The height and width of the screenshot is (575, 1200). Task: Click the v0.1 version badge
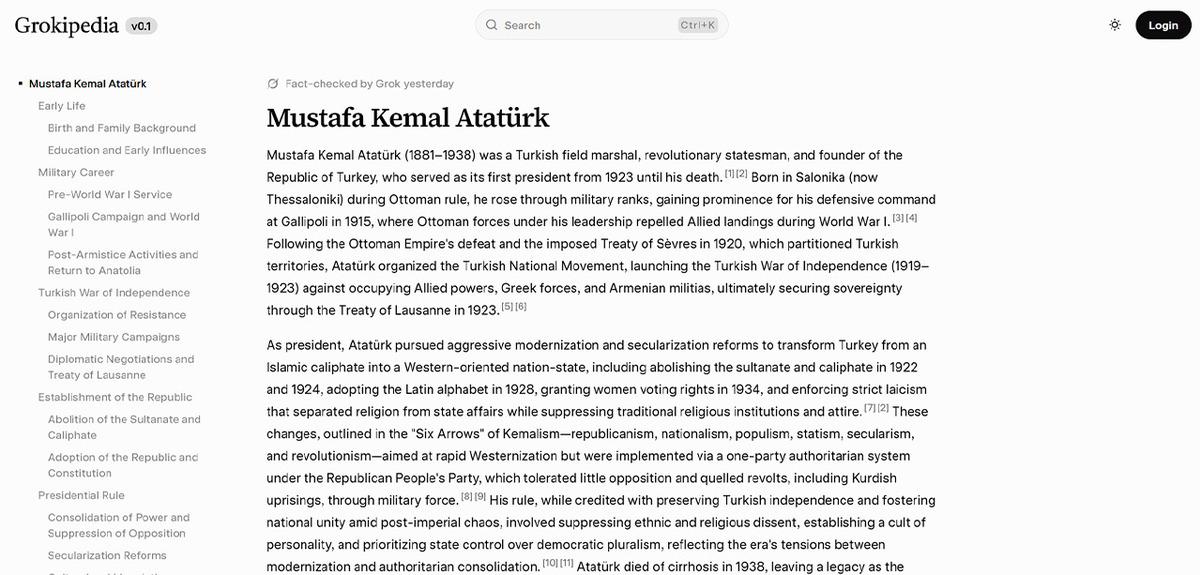pos(141,26)
